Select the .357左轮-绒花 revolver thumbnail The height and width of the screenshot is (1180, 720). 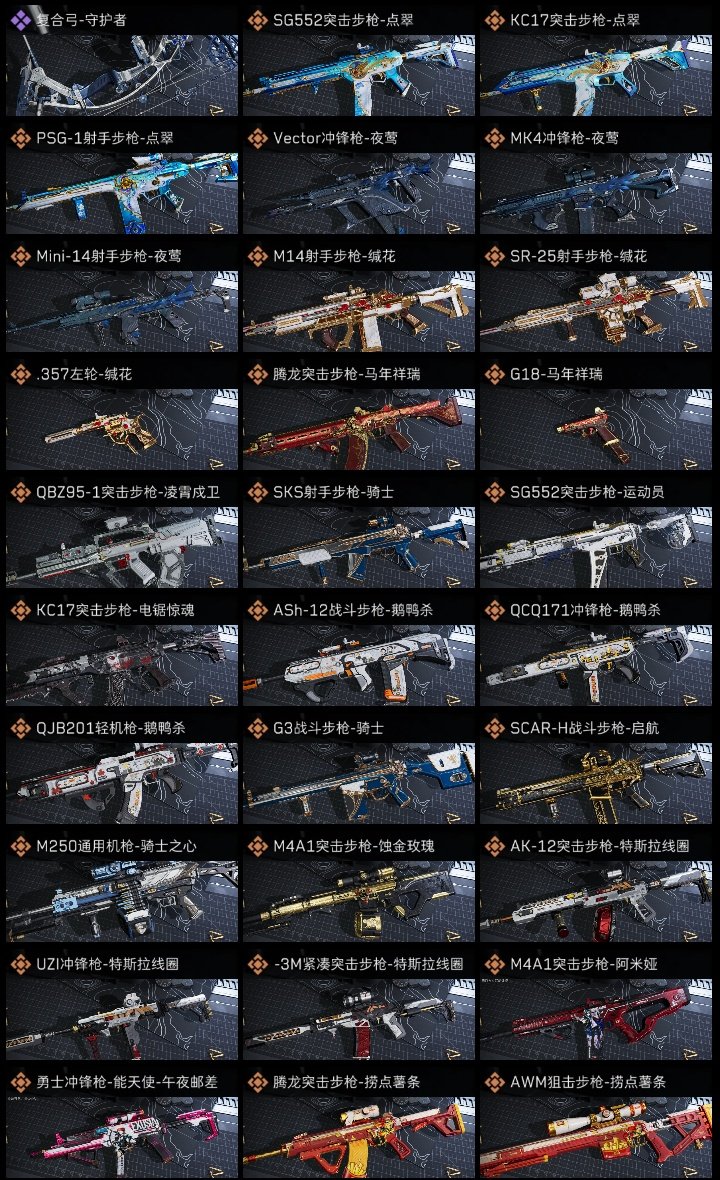pos(122,429)
